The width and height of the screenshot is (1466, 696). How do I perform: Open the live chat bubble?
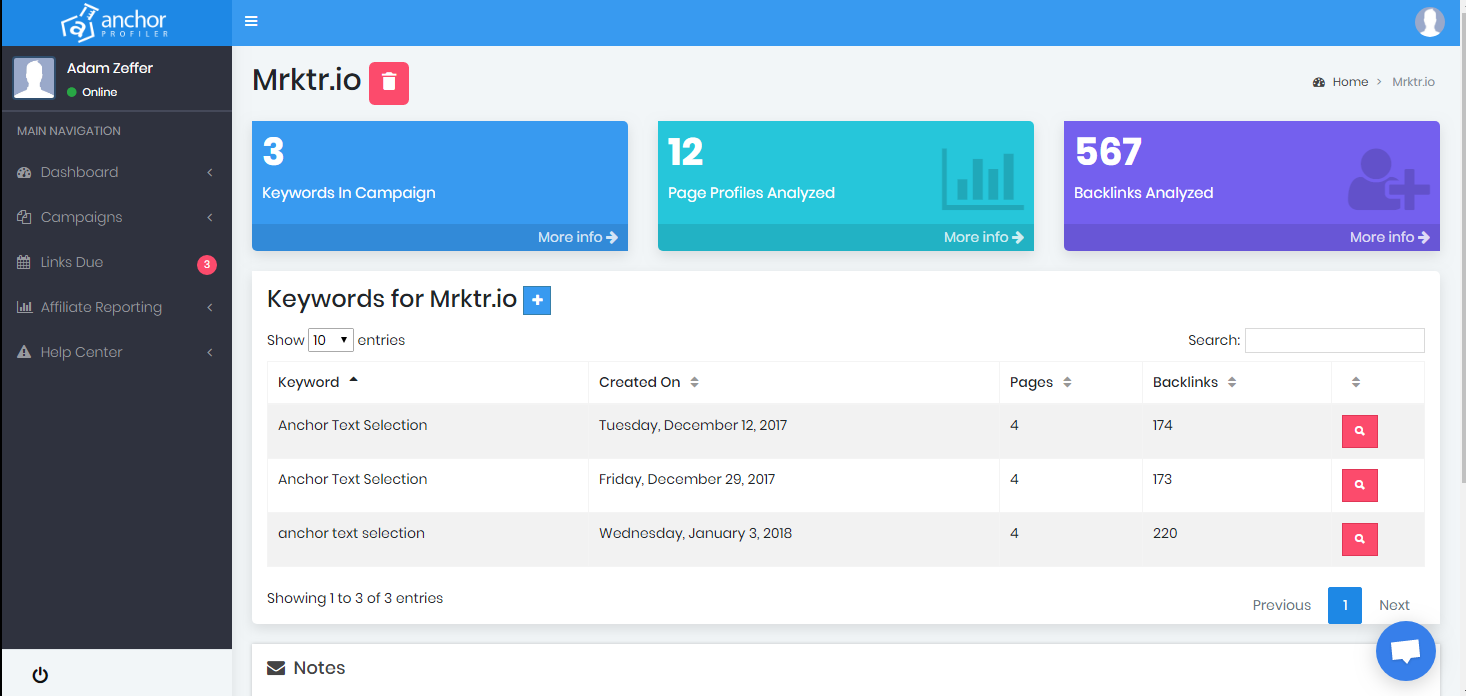click(x=1406, y=651)
